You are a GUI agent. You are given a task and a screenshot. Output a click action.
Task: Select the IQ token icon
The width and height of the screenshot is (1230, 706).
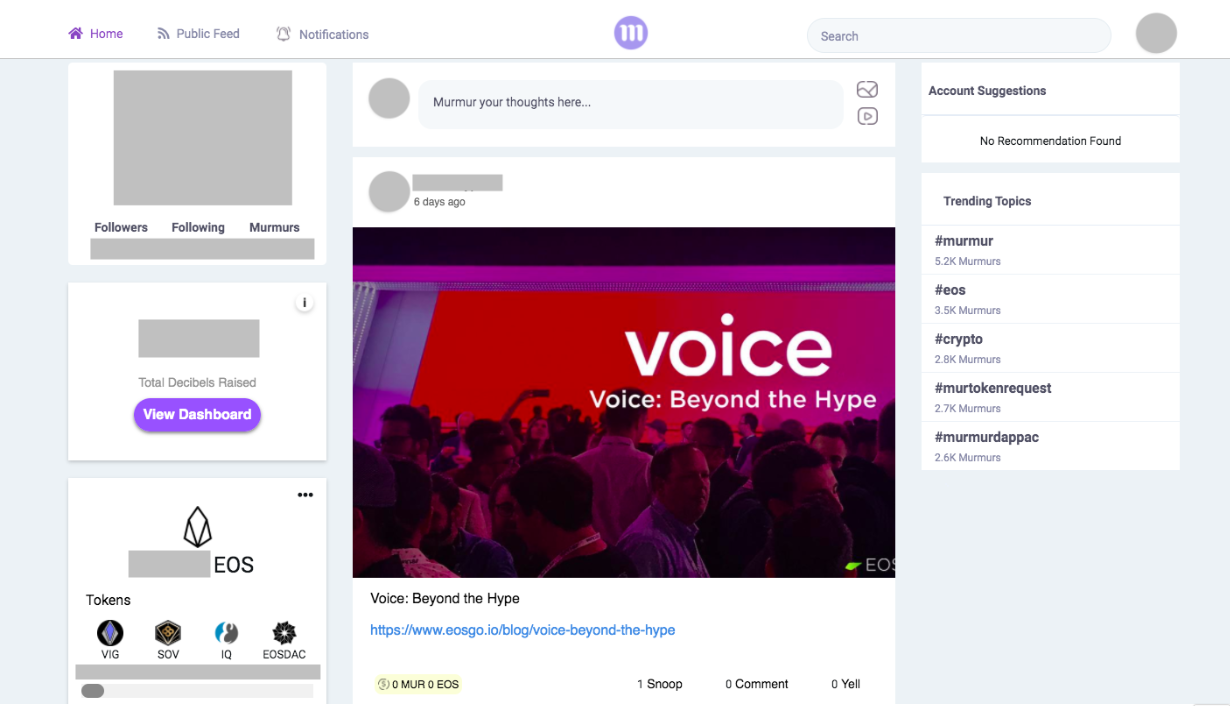coord(226,632)
